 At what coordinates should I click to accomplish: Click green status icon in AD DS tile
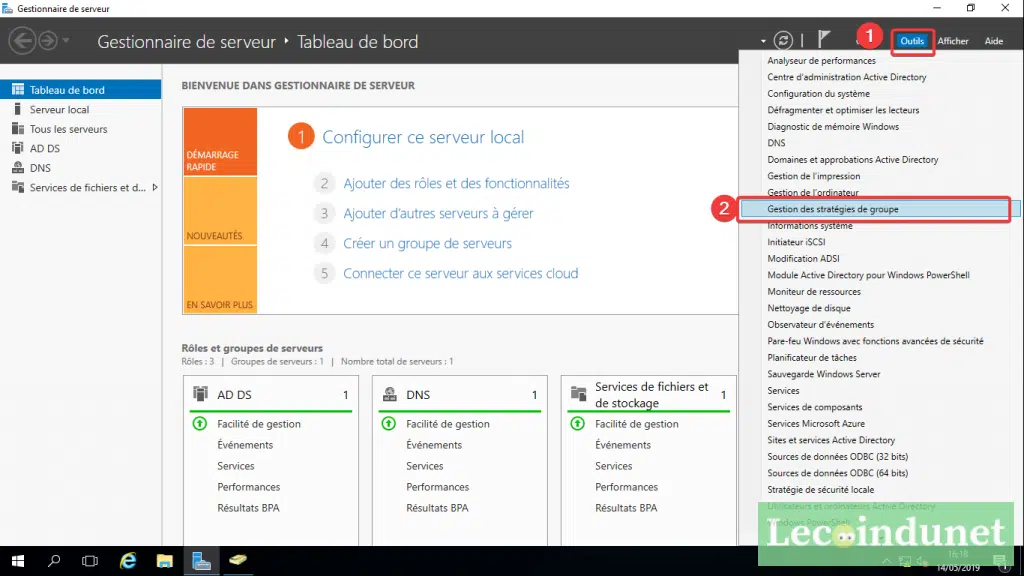click(200, 424)
